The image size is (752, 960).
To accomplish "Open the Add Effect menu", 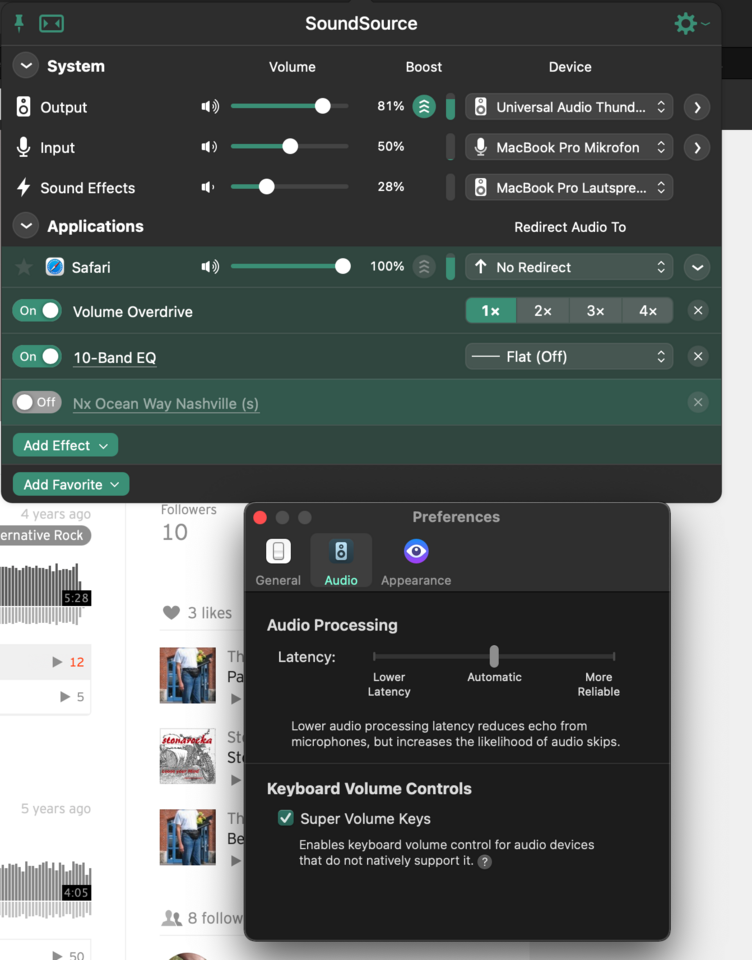I will click(66, 445).
